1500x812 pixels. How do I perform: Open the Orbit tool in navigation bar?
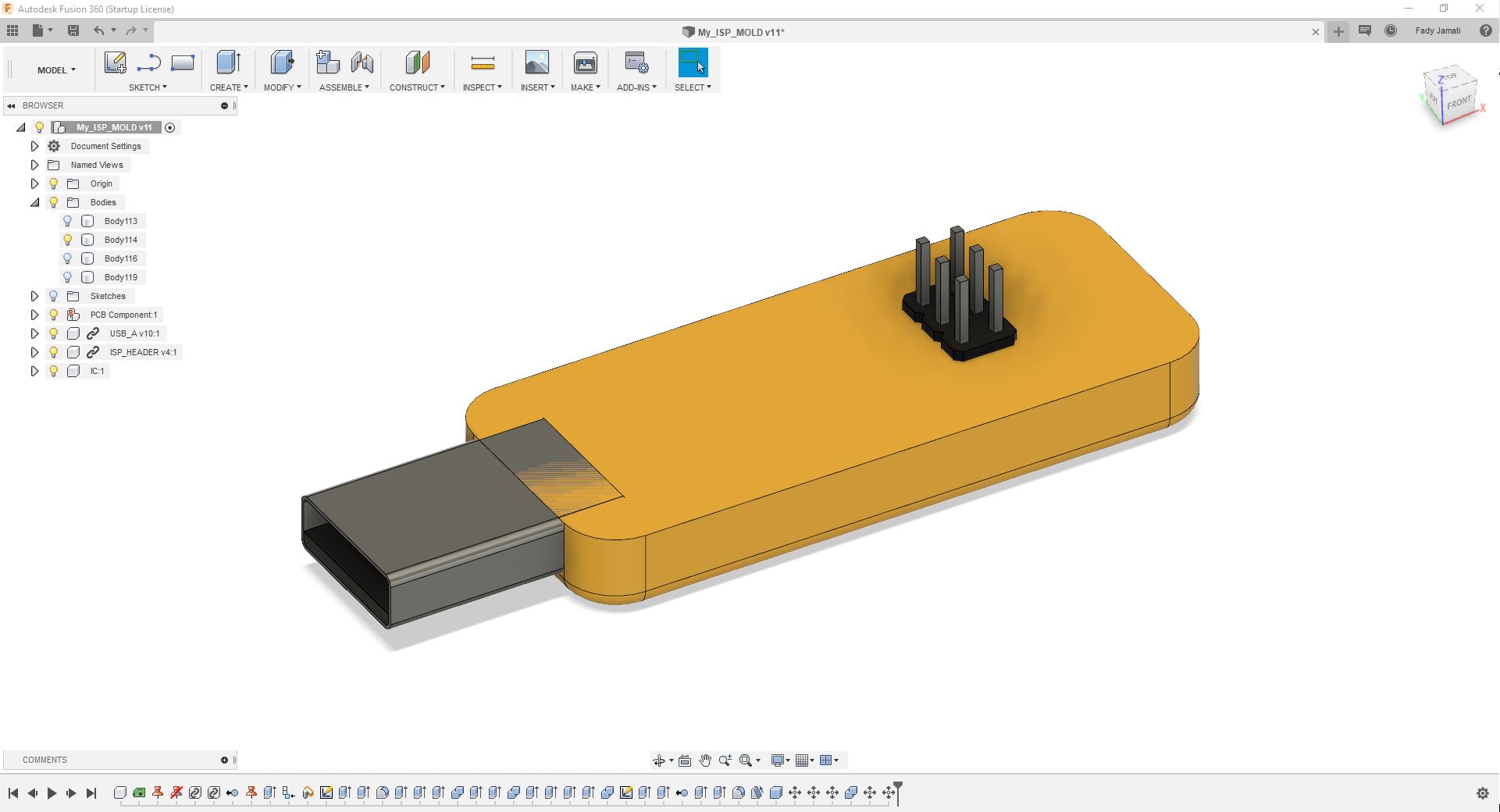coord(659,760)
